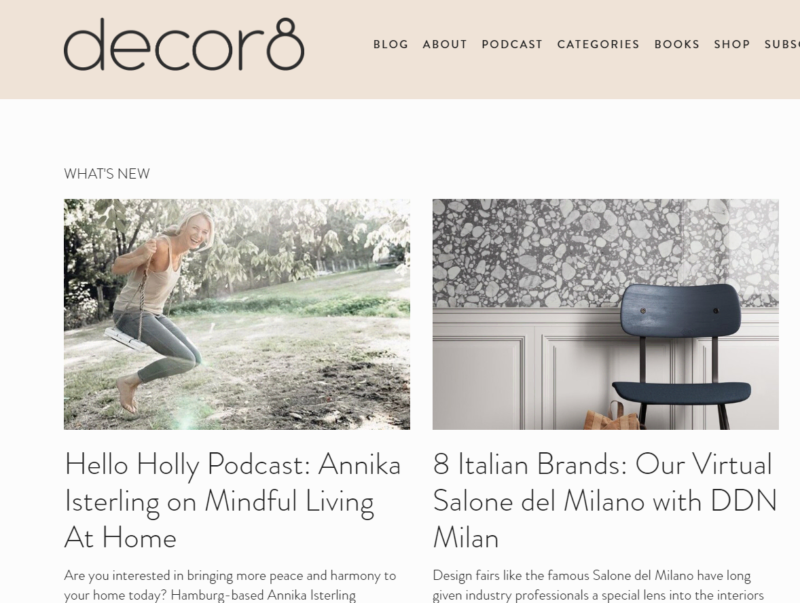
Task: Select the 'Milan' word in headline
Action: (466, 538)
